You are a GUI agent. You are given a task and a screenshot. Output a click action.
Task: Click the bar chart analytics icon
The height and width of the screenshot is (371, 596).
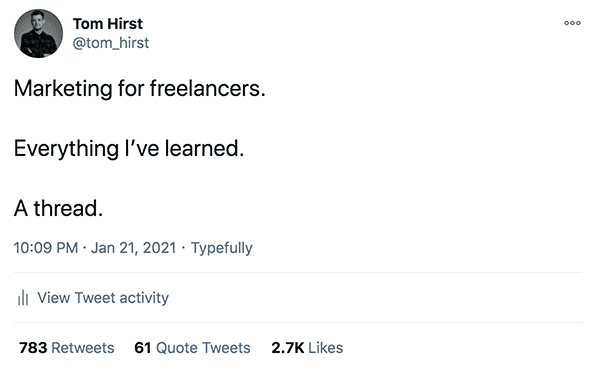(x=23, y=298)
